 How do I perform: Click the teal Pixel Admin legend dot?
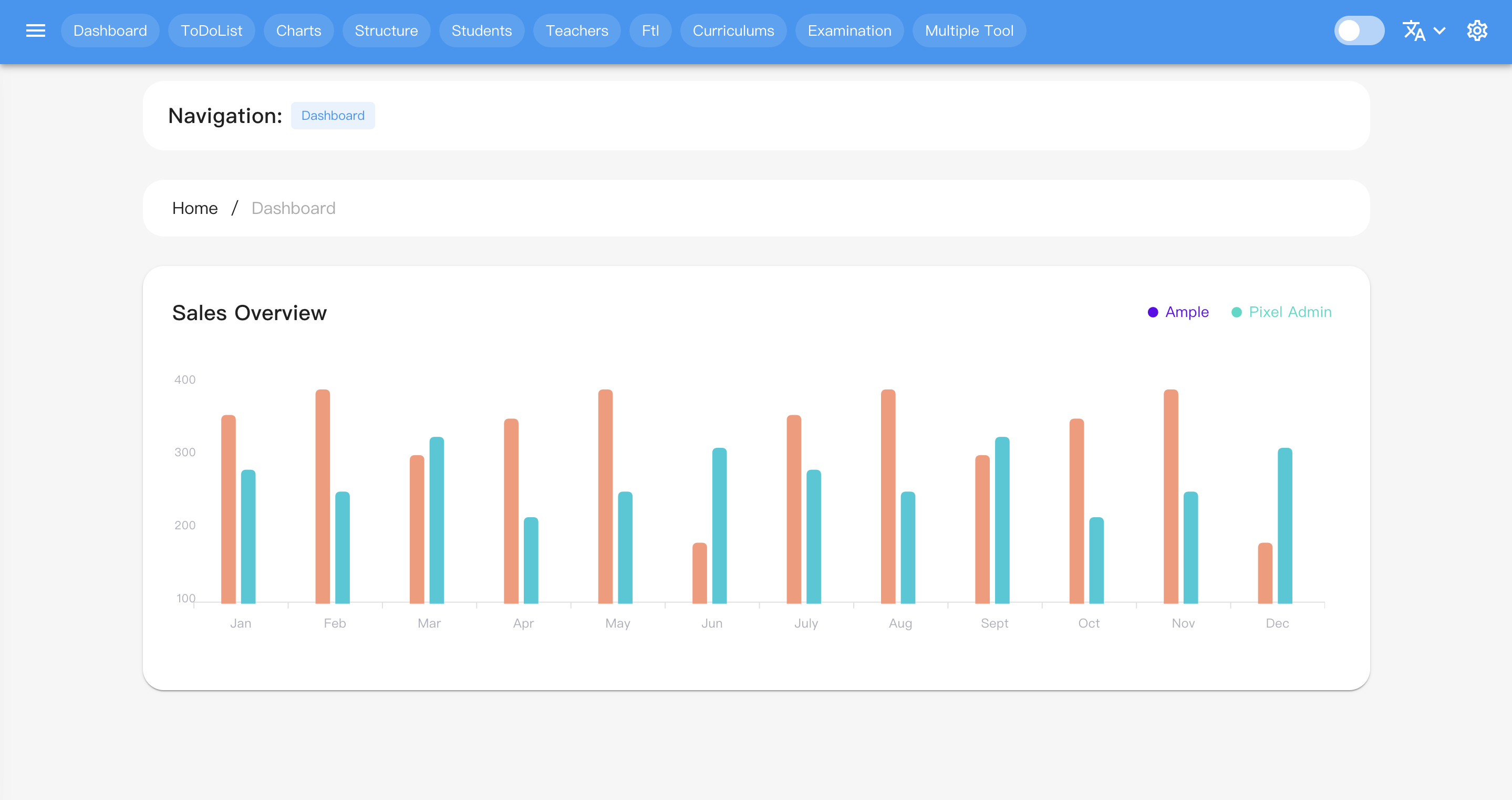pyautogui.click(x=1236, y=312)
